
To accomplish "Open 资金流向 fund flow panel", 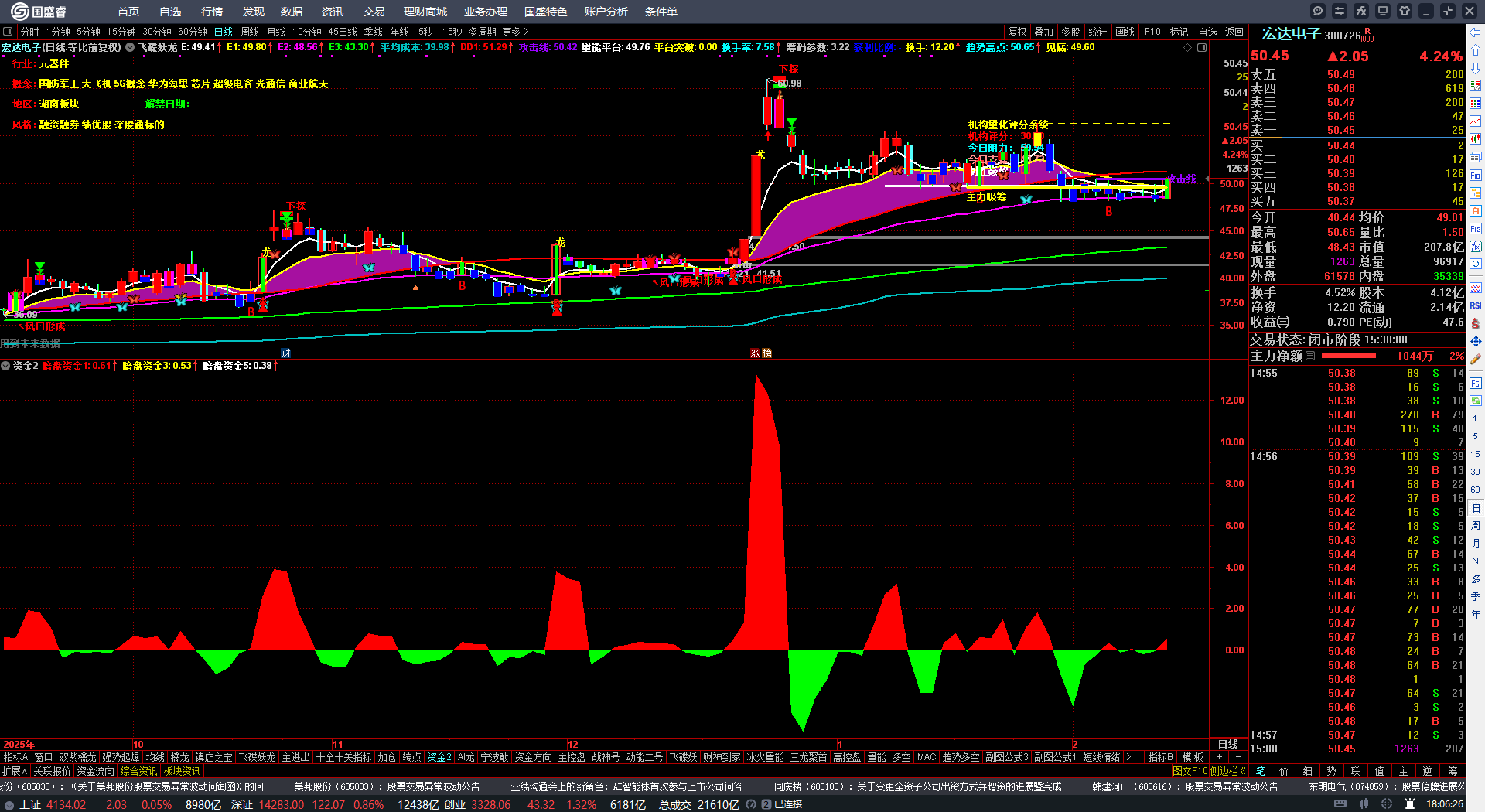I will pos(95,771).
